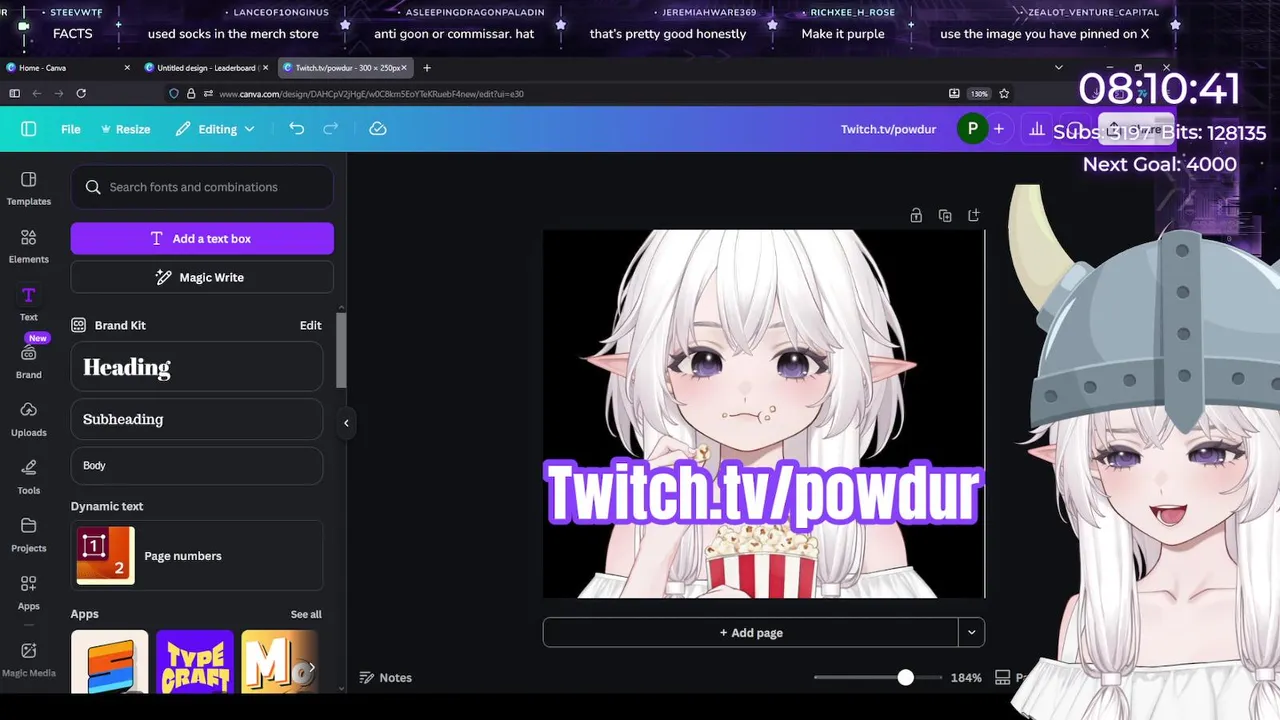Click the green P profile avatar
Image resolution: width=1280 pixels, height=720 pixels.
click(x=971, y=129)
